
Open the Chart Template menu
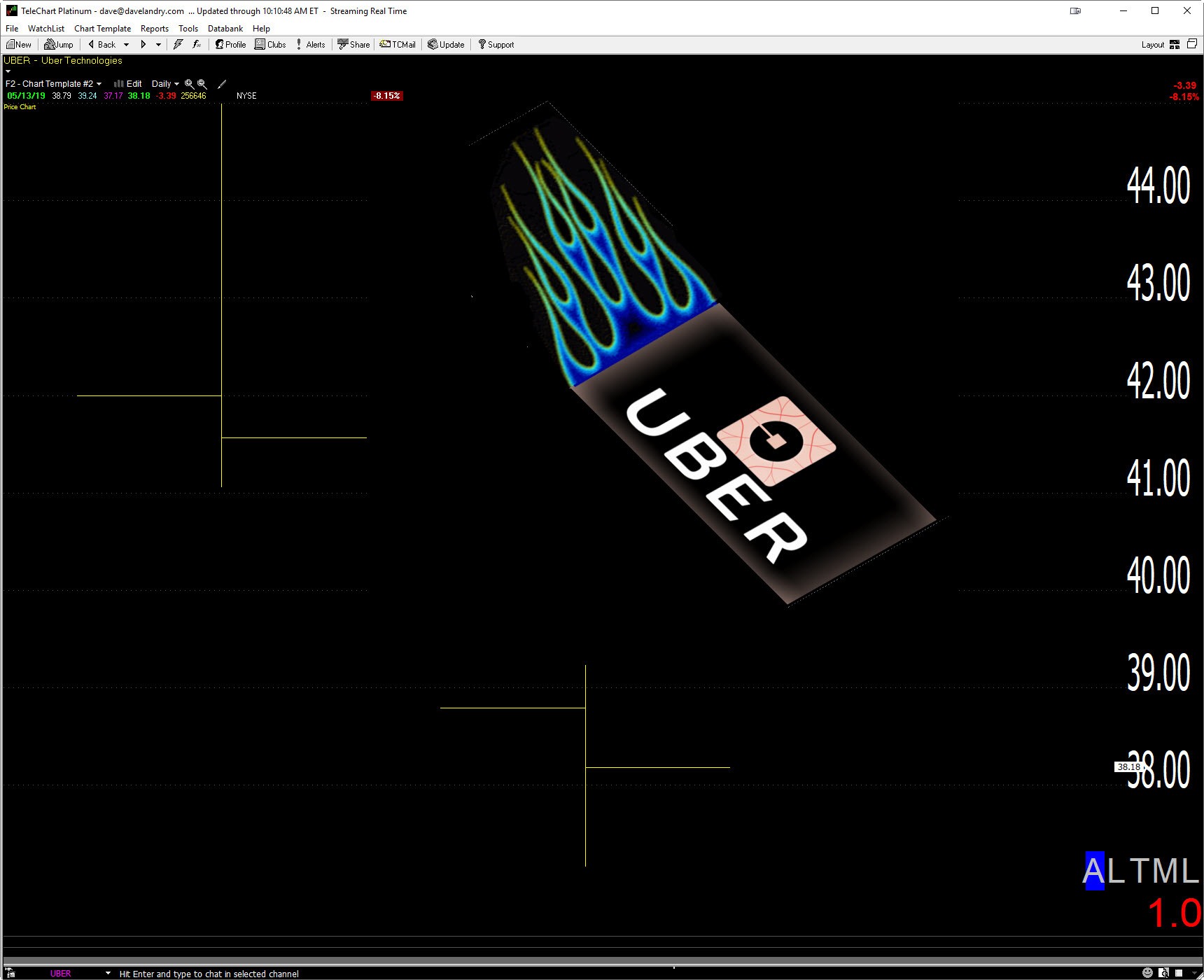click(102, 29)
